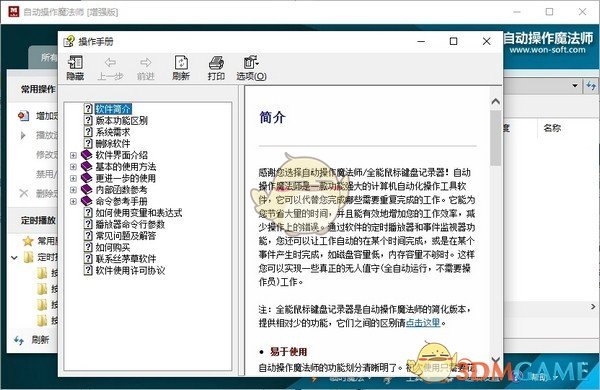The width and height of the screenshot is (600, 390).
Task: Follow the 点击这里 hyperlink in help text
Action: tap(423, 323)
